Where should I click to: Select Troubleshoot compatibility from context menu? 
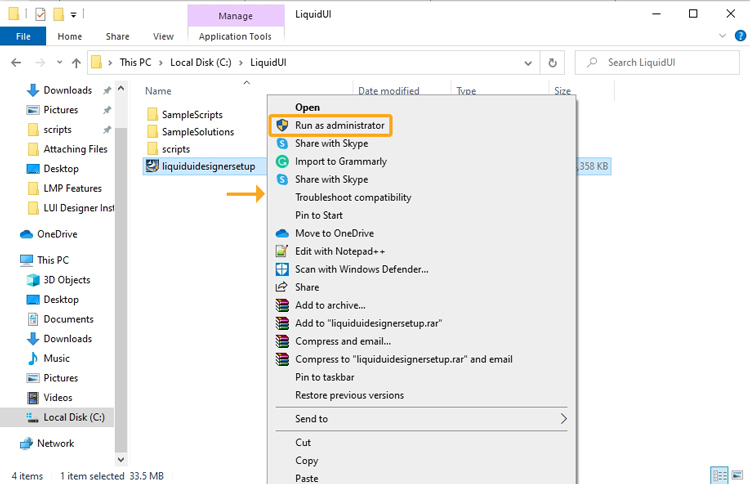click(x=352, y=198)
